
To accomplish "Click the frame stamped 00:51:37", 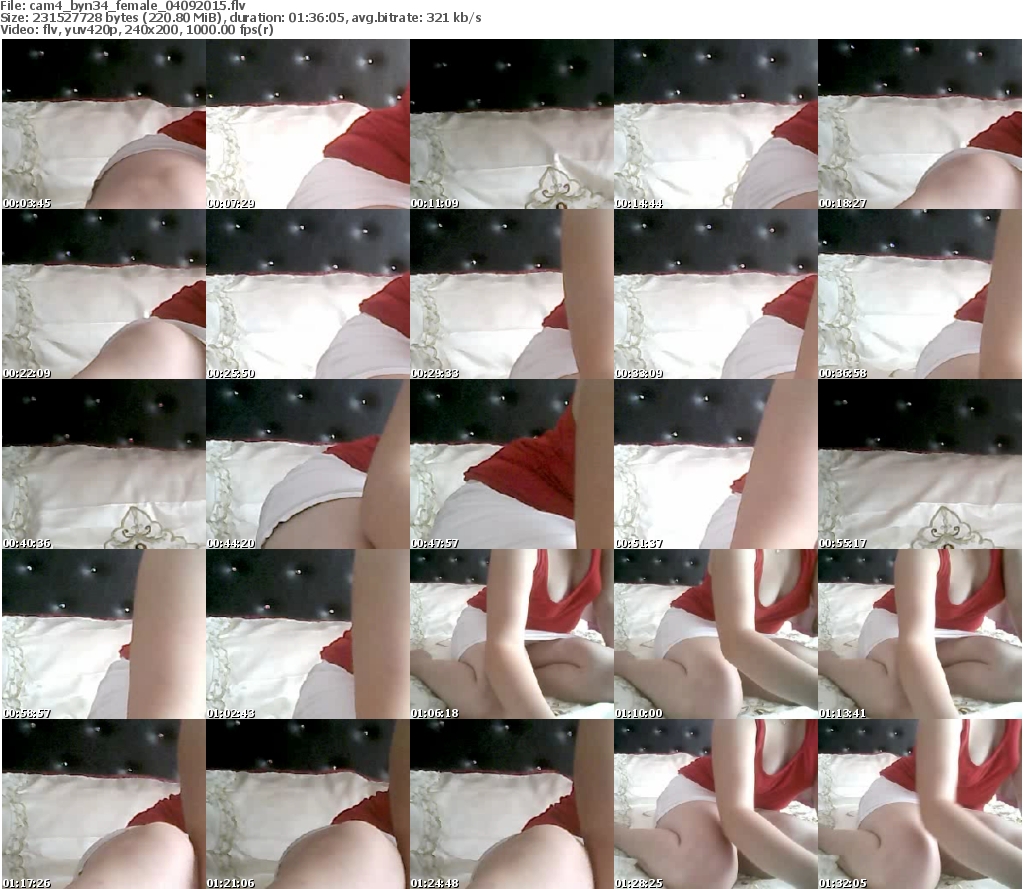I will 716,464.
